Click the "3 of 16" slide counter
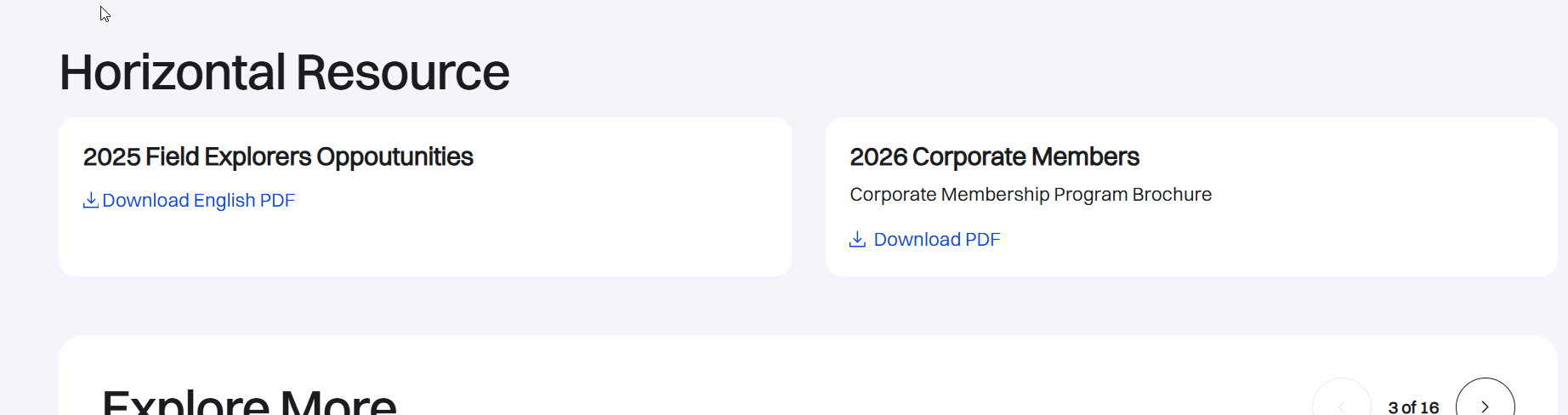Viewport: 1568px width, 415px height. 1413,407
